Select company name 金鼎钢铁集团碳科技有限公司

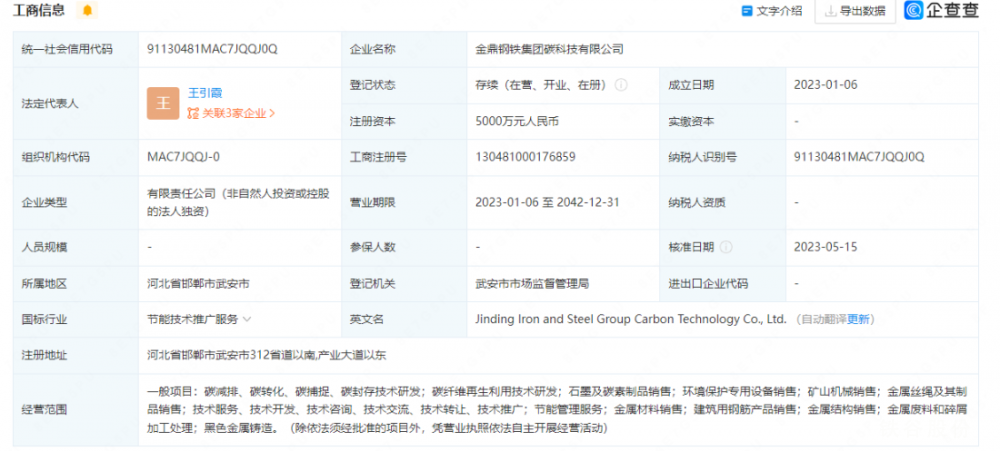click(x=549, y=49)
